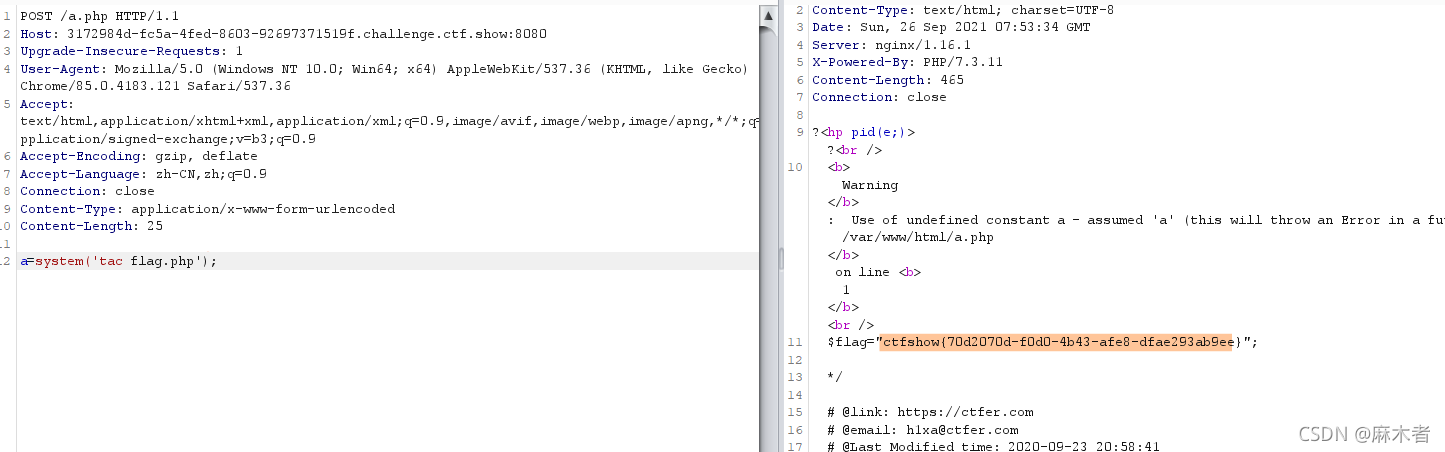Click the request pane scrollbar up arrow
This screenshot has height=452, width=1445.
(x=767, y=15)
